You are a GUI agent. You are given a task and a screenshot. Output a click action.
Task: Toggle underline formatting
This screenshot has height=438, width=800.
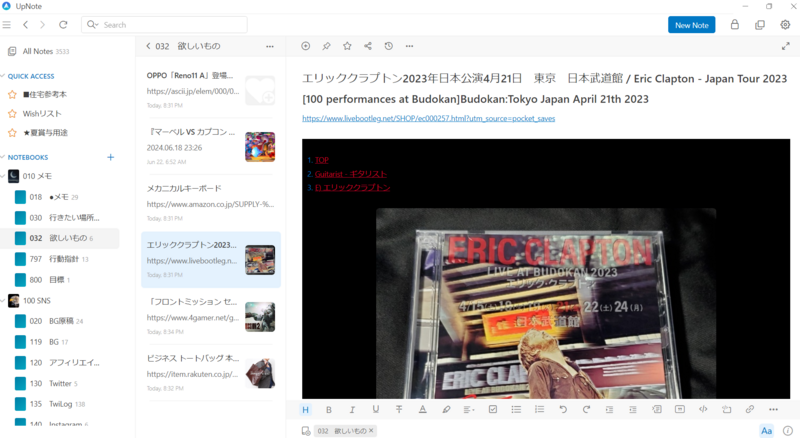click(x=376, y=409)
